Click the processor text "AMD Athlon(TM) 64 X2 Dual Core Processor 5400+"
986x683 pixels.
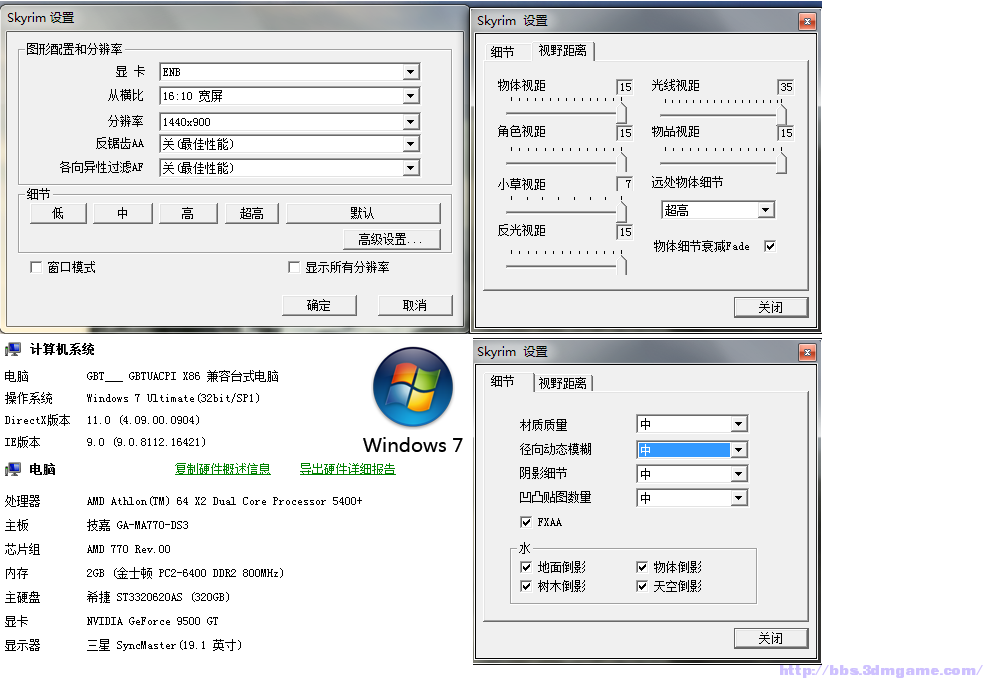click(x=224, y=501)
